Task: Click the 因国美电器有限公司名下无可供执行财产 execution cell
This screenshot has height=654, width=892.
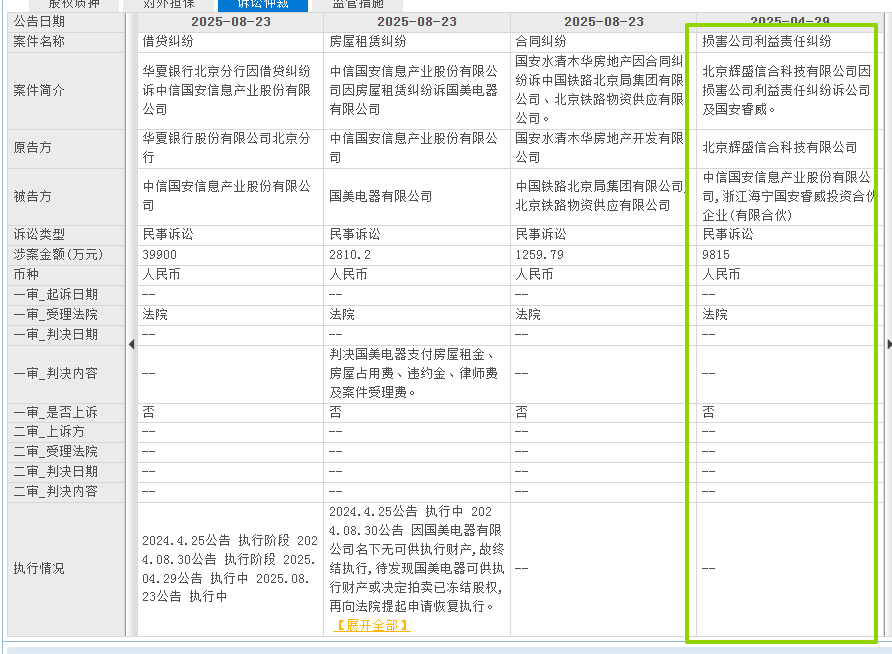Action: coord(417,569)
